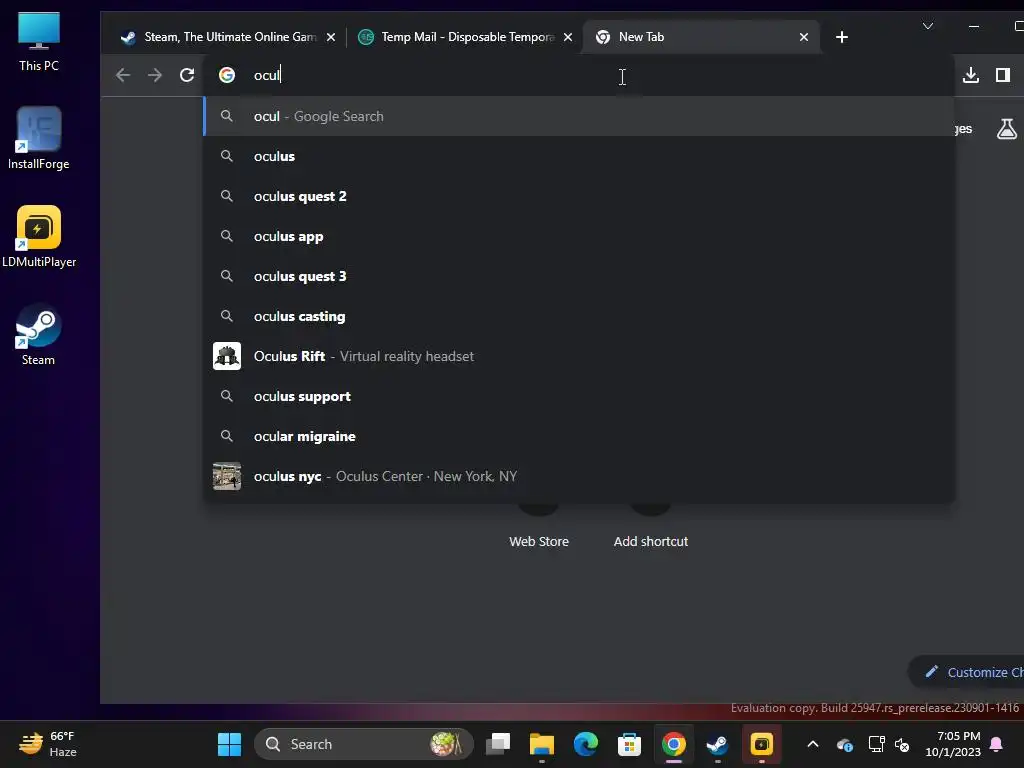Open the OneDrive tray icon
Image resolution: width=1024 pixels, height=768 pixels.
pos(844,744)
